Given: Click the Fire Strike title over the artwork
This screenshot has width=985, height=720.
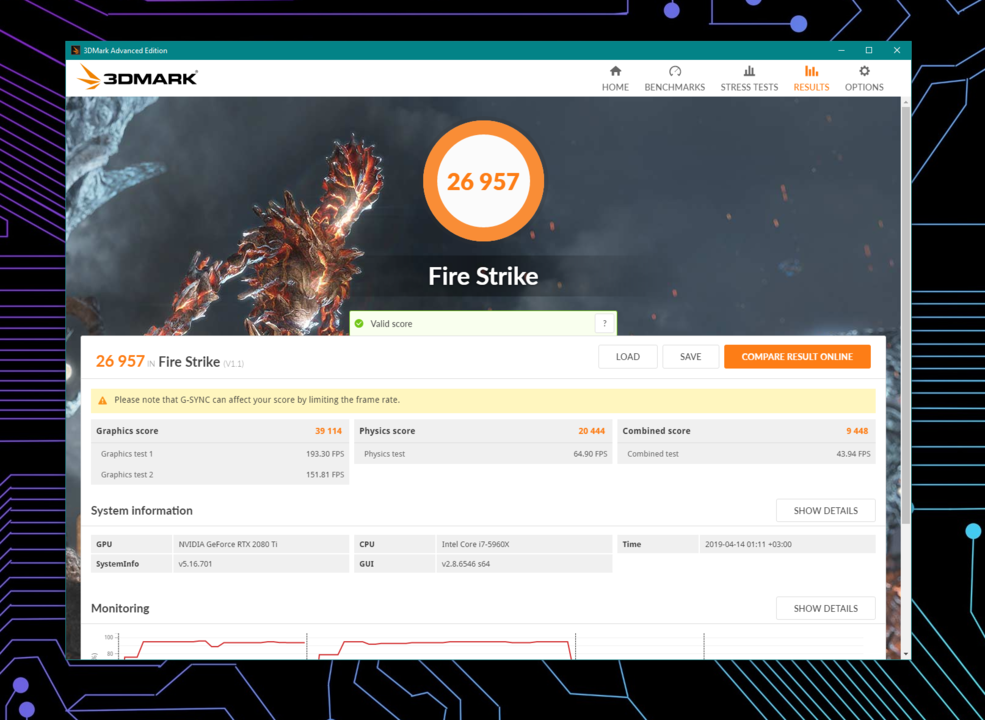Looking at the screenshot, I should 483,276.
